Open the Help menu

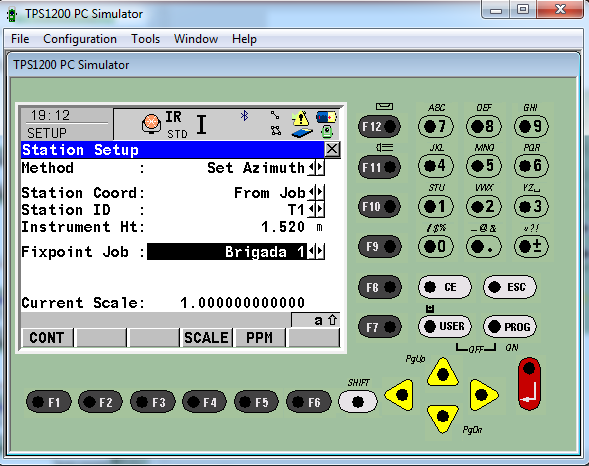tap(244, 39)
